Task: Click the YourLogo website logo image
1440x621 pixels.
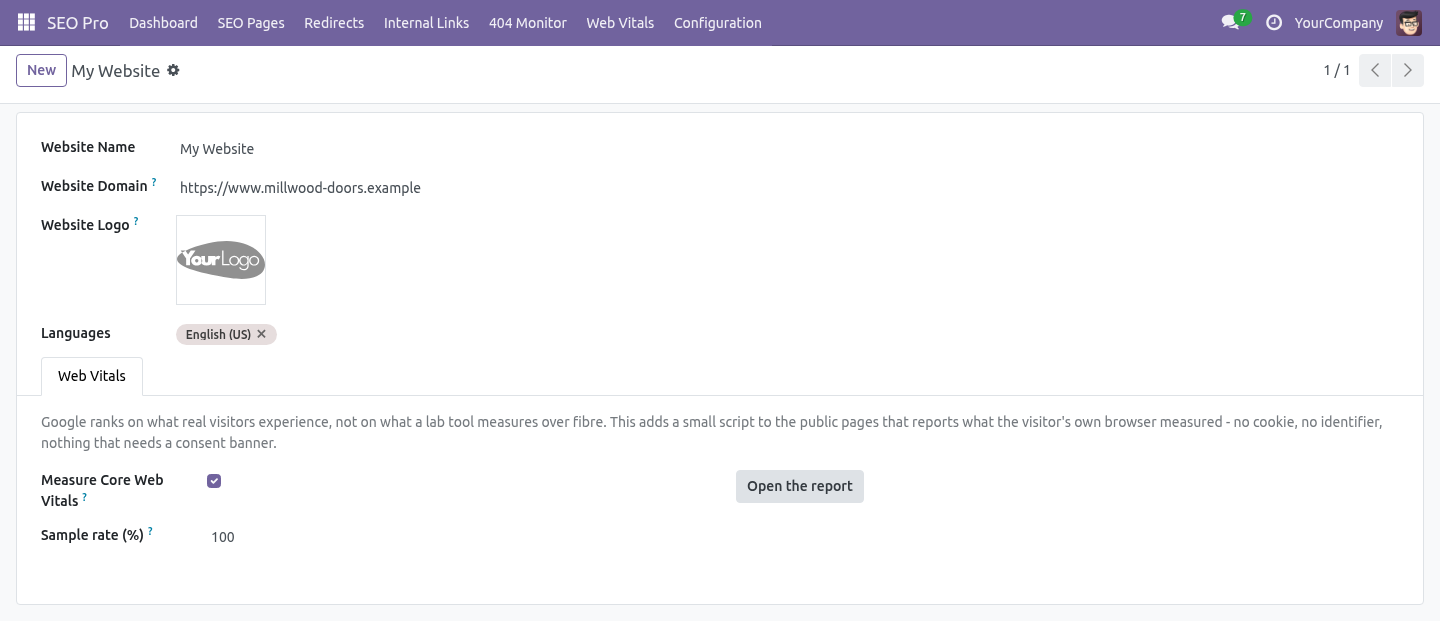Action: [x=221, y=260]
